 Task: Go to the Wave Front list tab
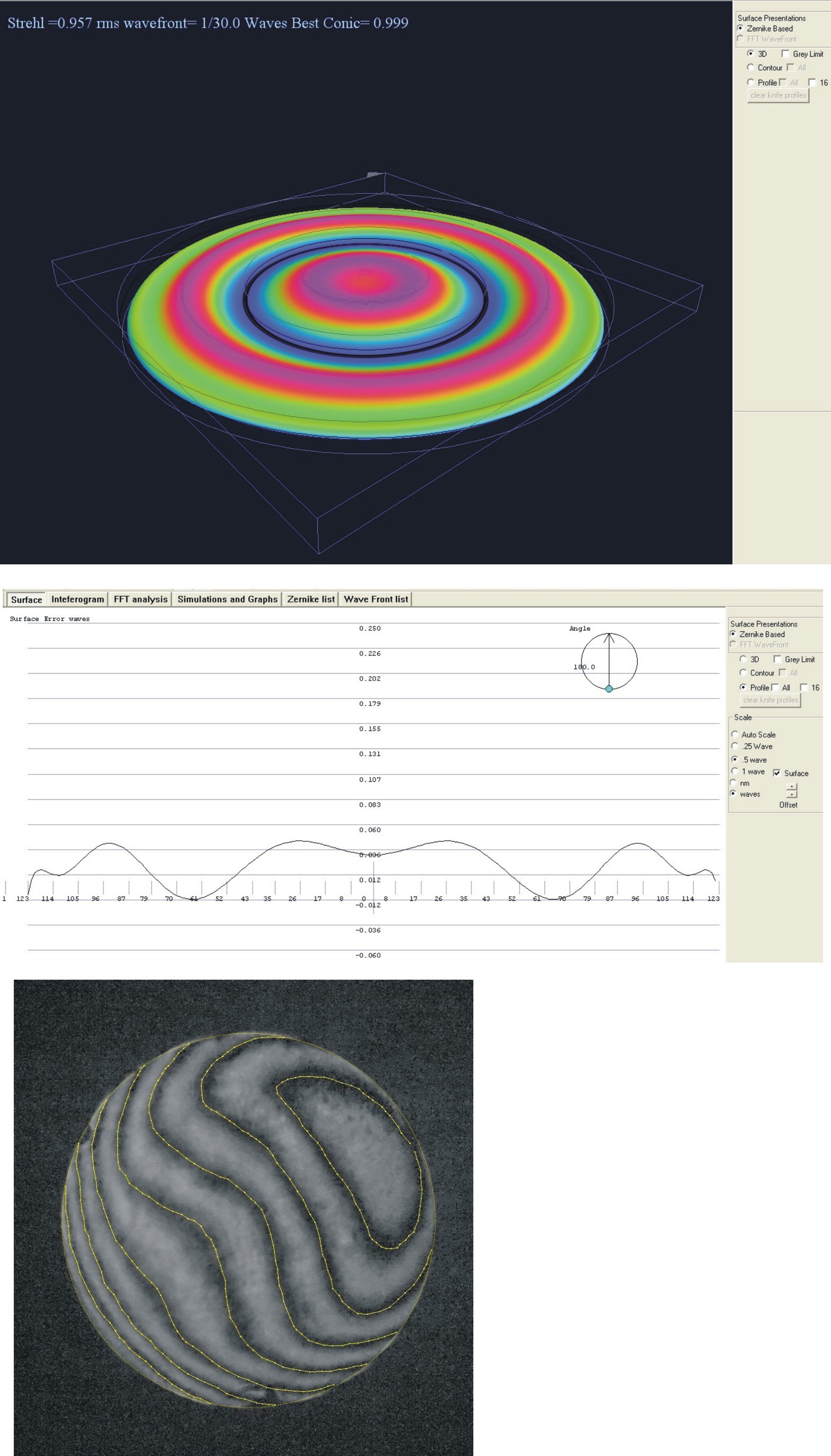(376, 599)
